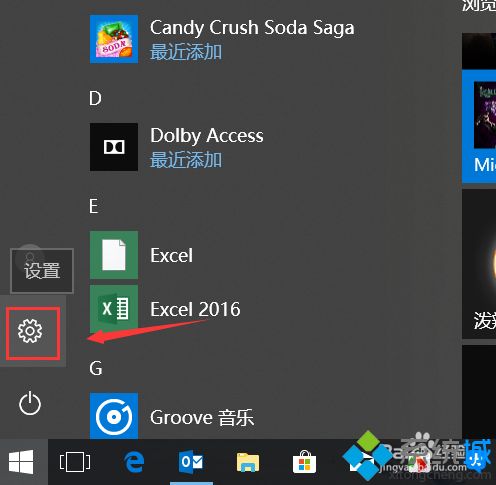The height and width of the screenshot is (485, 496).
Task: Open Microsoft Store from taskbar
Action: point(304,462)
